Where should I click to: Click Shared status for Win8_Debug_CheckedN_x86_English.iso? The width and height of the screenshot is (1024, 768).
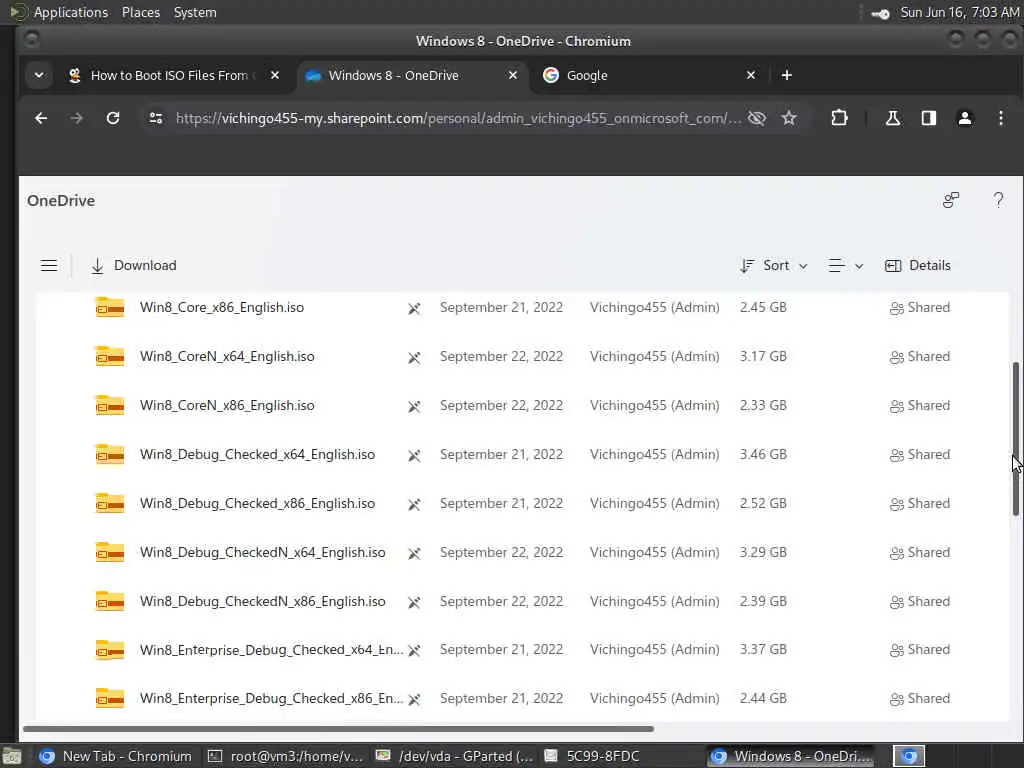click(x=920, y=601)
